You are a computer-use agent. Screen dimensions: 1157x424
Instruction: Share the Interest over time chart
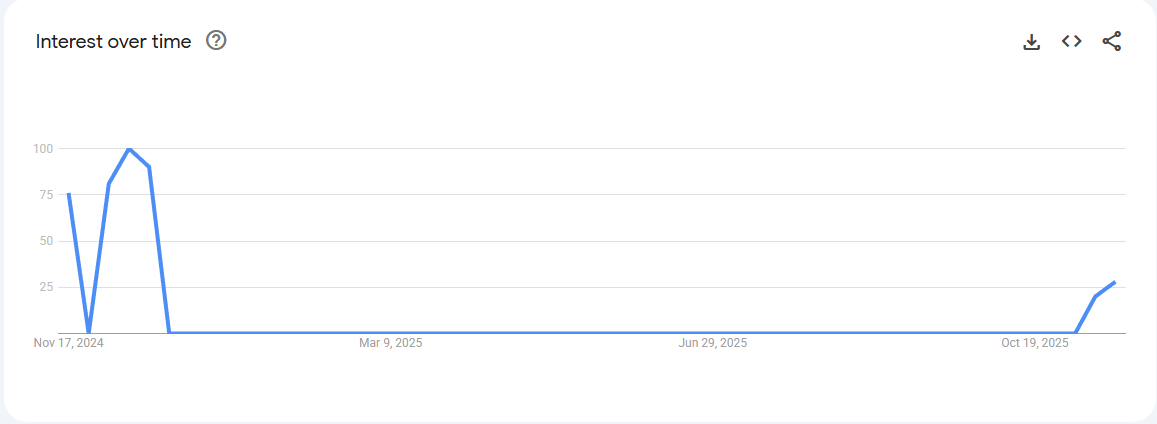click(1111, 41)
